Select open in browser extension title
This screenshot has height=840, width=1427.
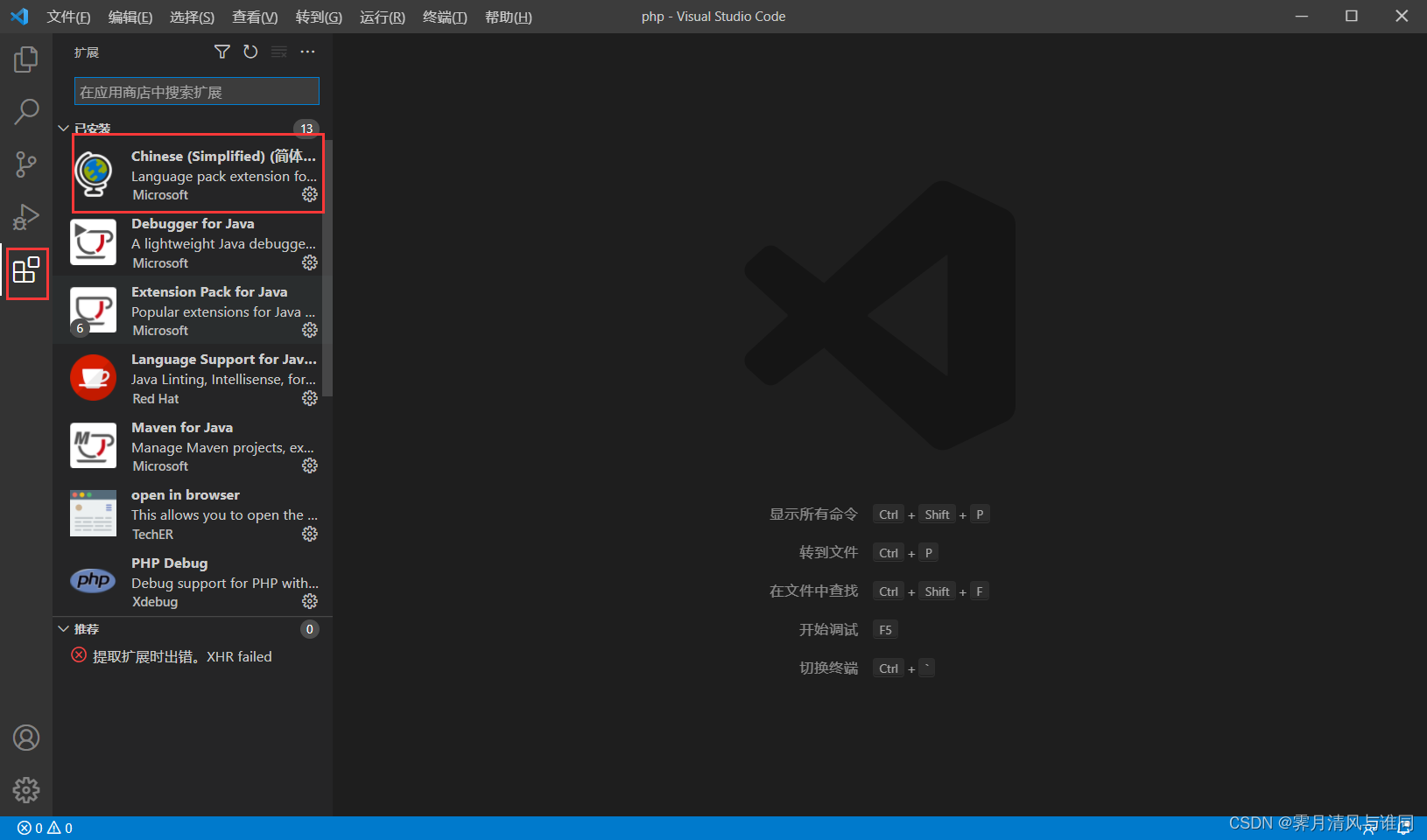pos(186,495)
